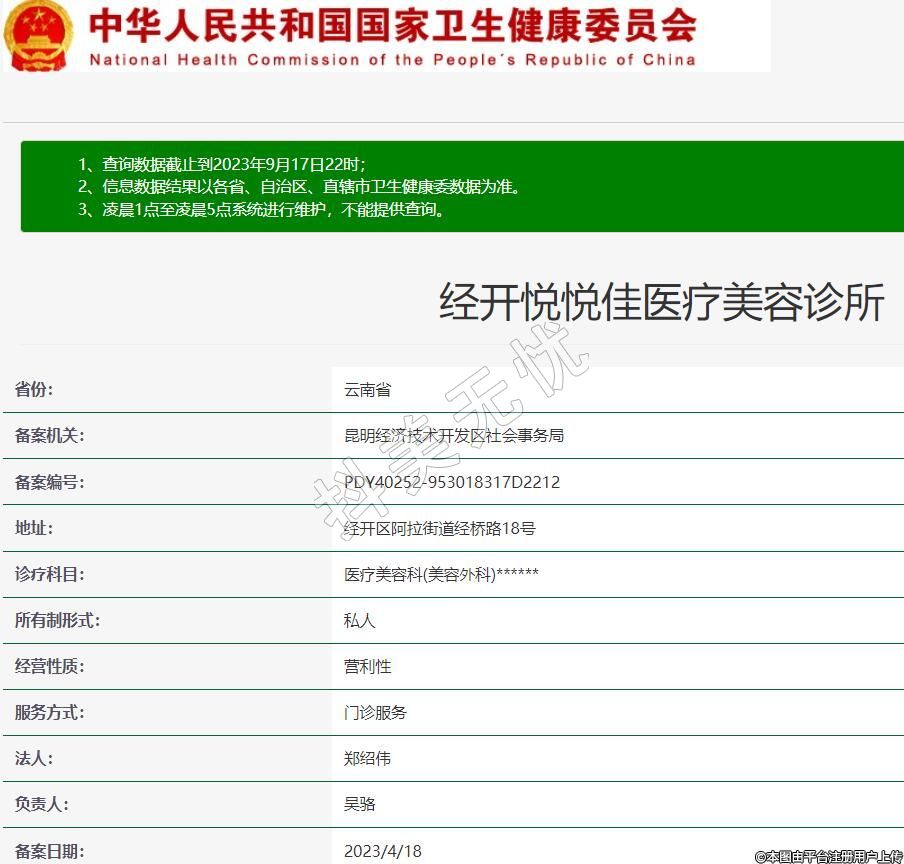Click the 营利性 business nature value
The width and height of the screenshot is (904, 864).
click(x=367, y=666)
